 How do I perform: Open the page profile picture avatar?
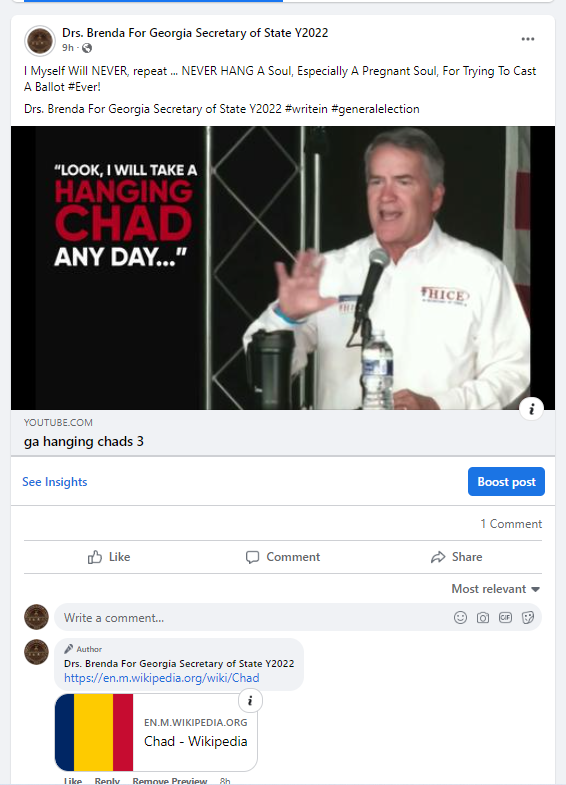coord(40,41)
